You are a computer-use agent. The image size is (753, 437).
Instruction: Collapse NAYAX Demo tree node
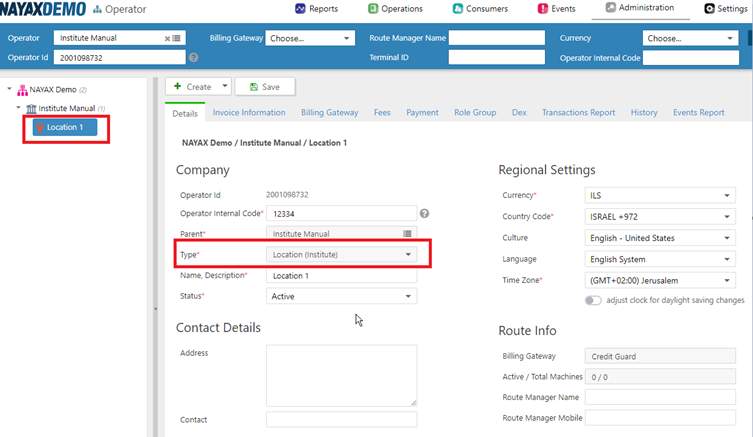(9, 89)
